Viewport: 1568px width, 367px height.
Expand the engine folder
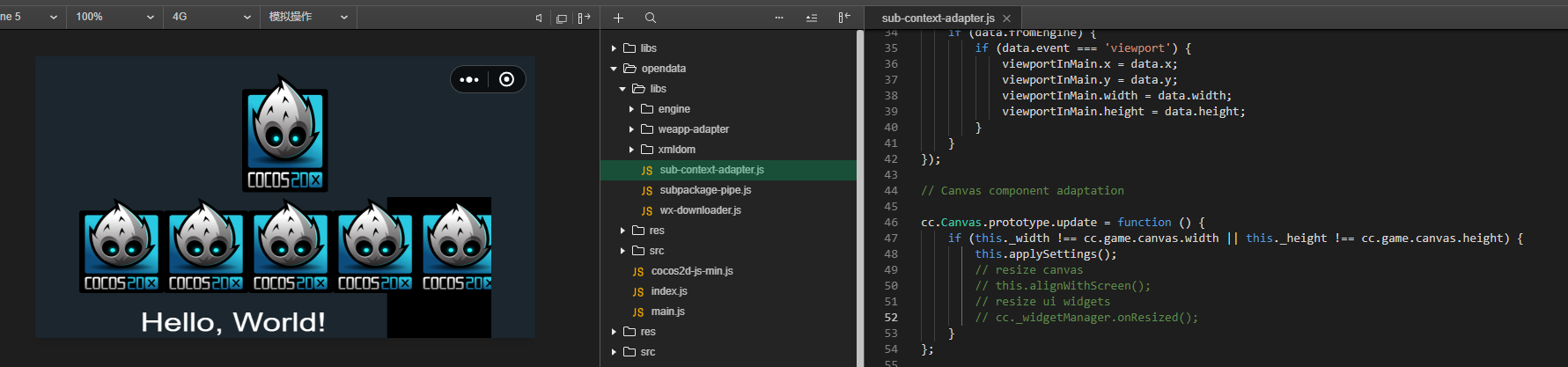point(631,109)
